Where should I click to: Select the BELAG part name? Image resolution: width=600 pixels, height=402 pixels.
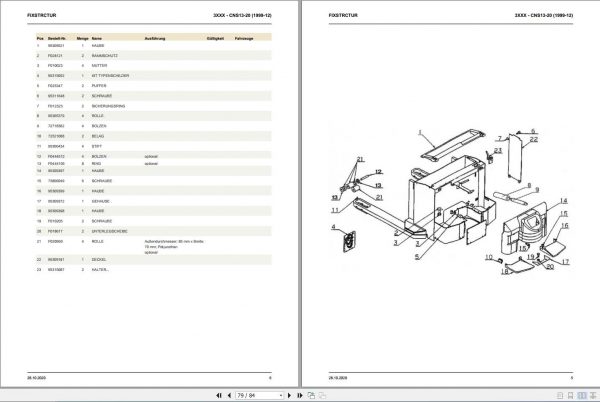(98, 136)
